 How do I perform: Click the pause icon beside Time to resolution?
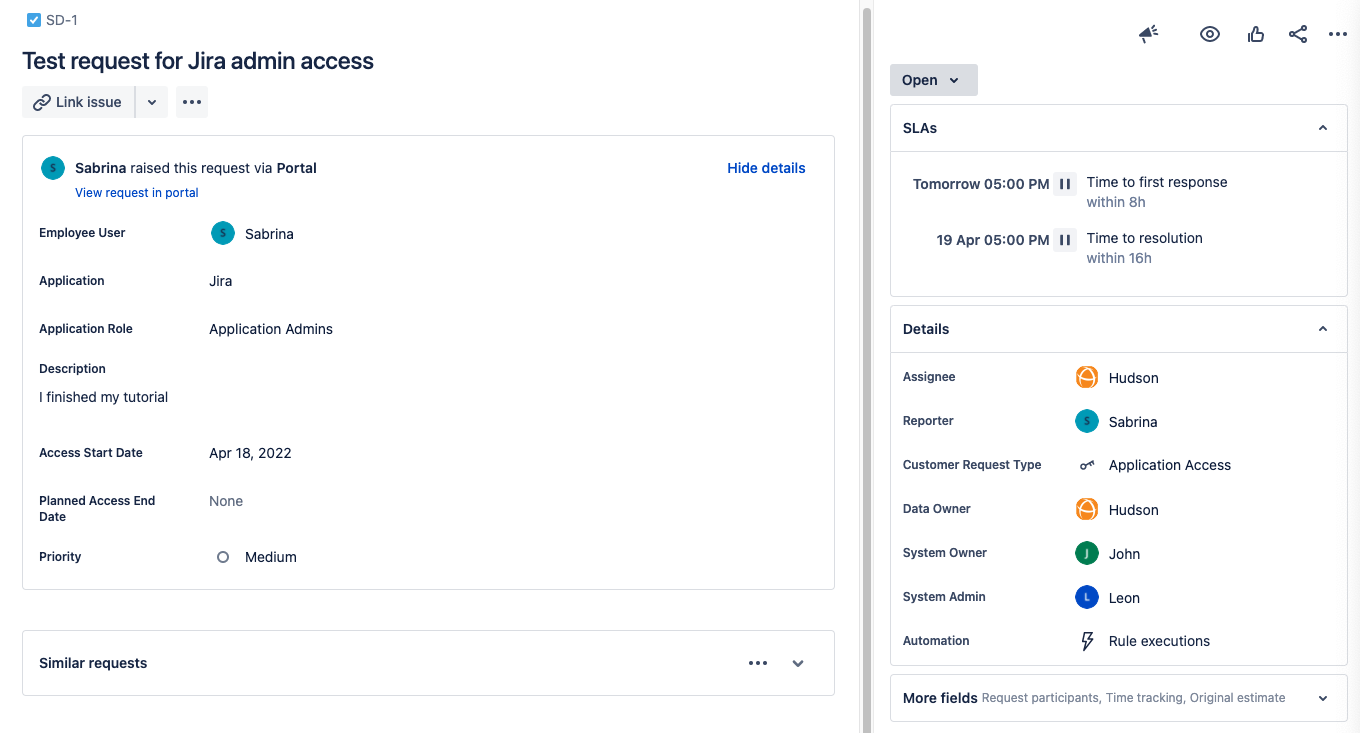point(1065,240)
